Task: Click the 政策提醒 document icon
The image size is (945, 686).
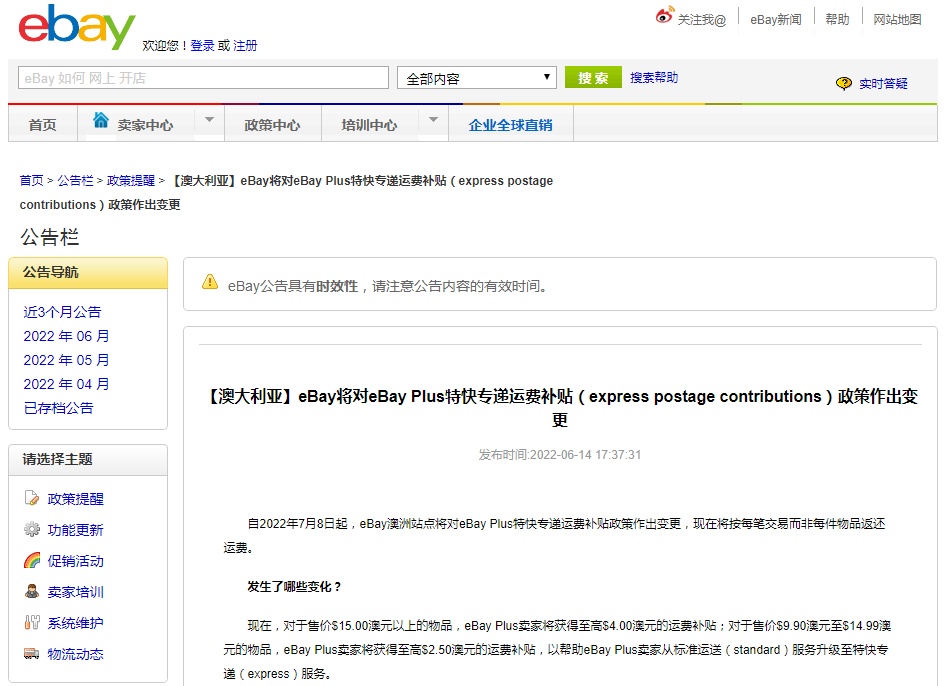Action: click(x=31, y=498)
